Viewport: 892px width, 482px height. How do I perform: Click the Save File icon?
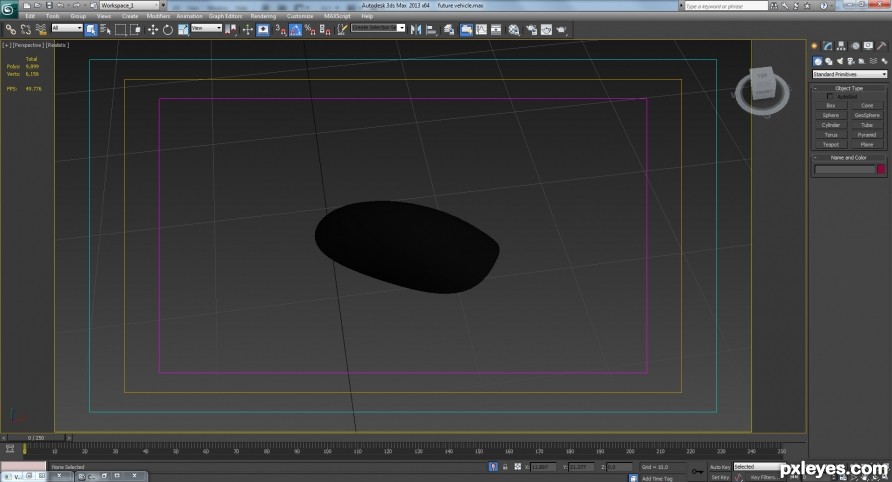pos(49,5)
